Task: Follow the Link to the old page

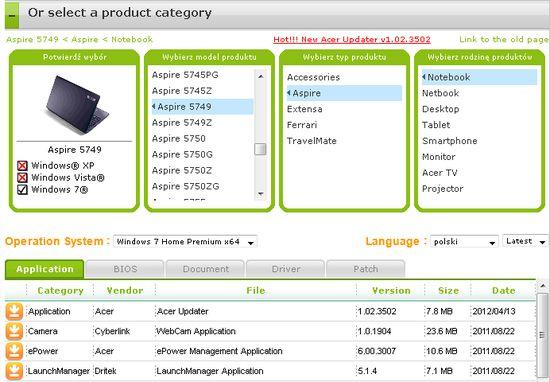Action: pyautogui.click(x=504, y=39)
